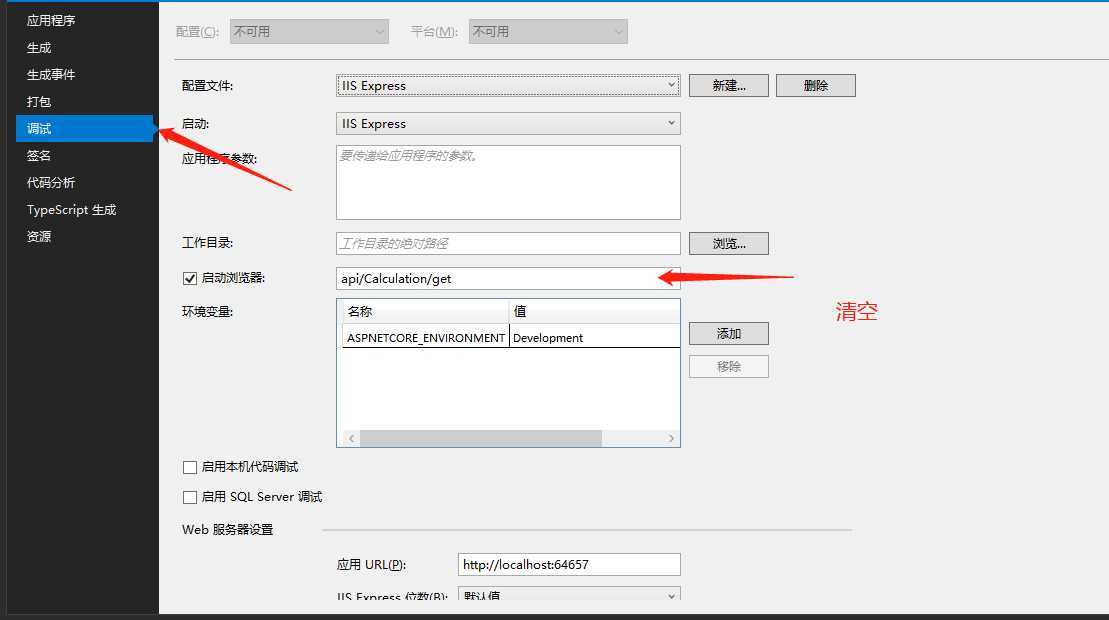Select the Development value cell
The width and height of the screenshot is (1109, 620).
(x=594, y=337)
